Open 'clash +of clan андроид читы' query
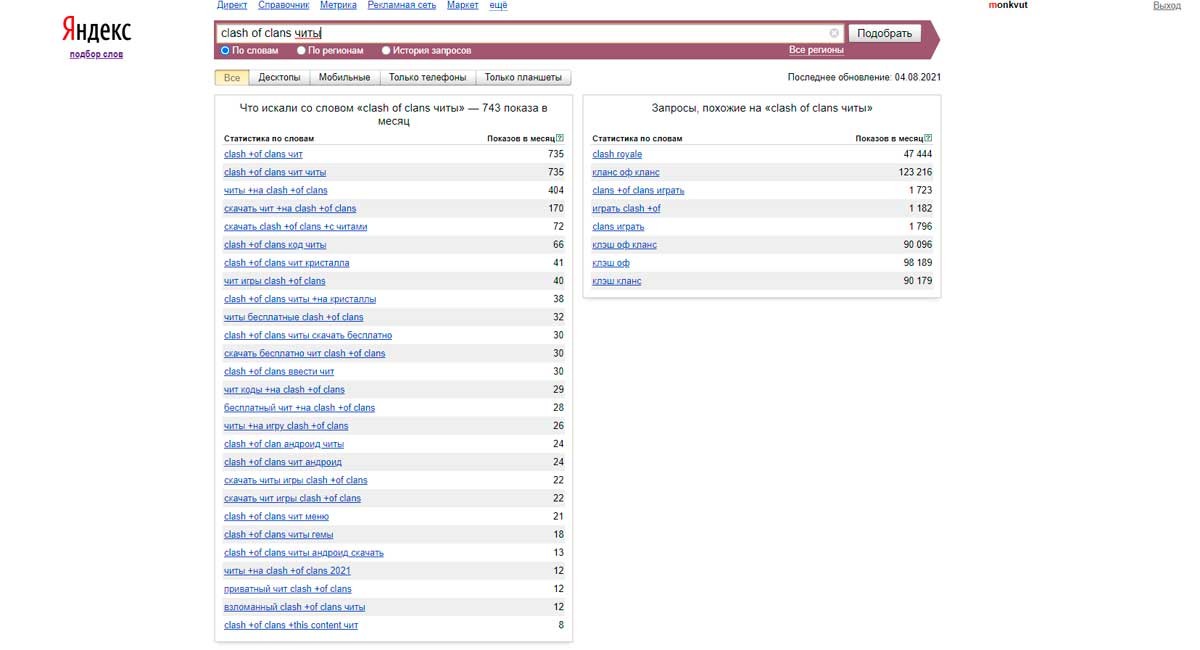 (x=284, y=444)
